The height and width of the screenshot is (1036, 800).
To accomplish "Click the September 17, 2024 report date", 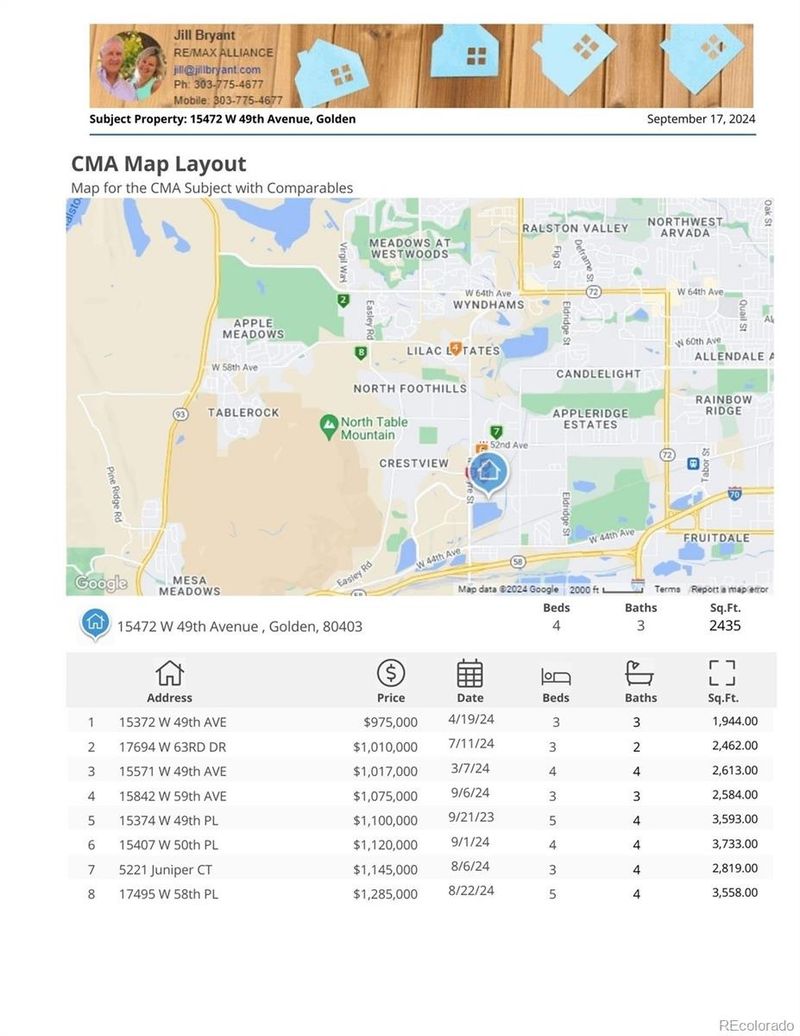I will 701,119.
